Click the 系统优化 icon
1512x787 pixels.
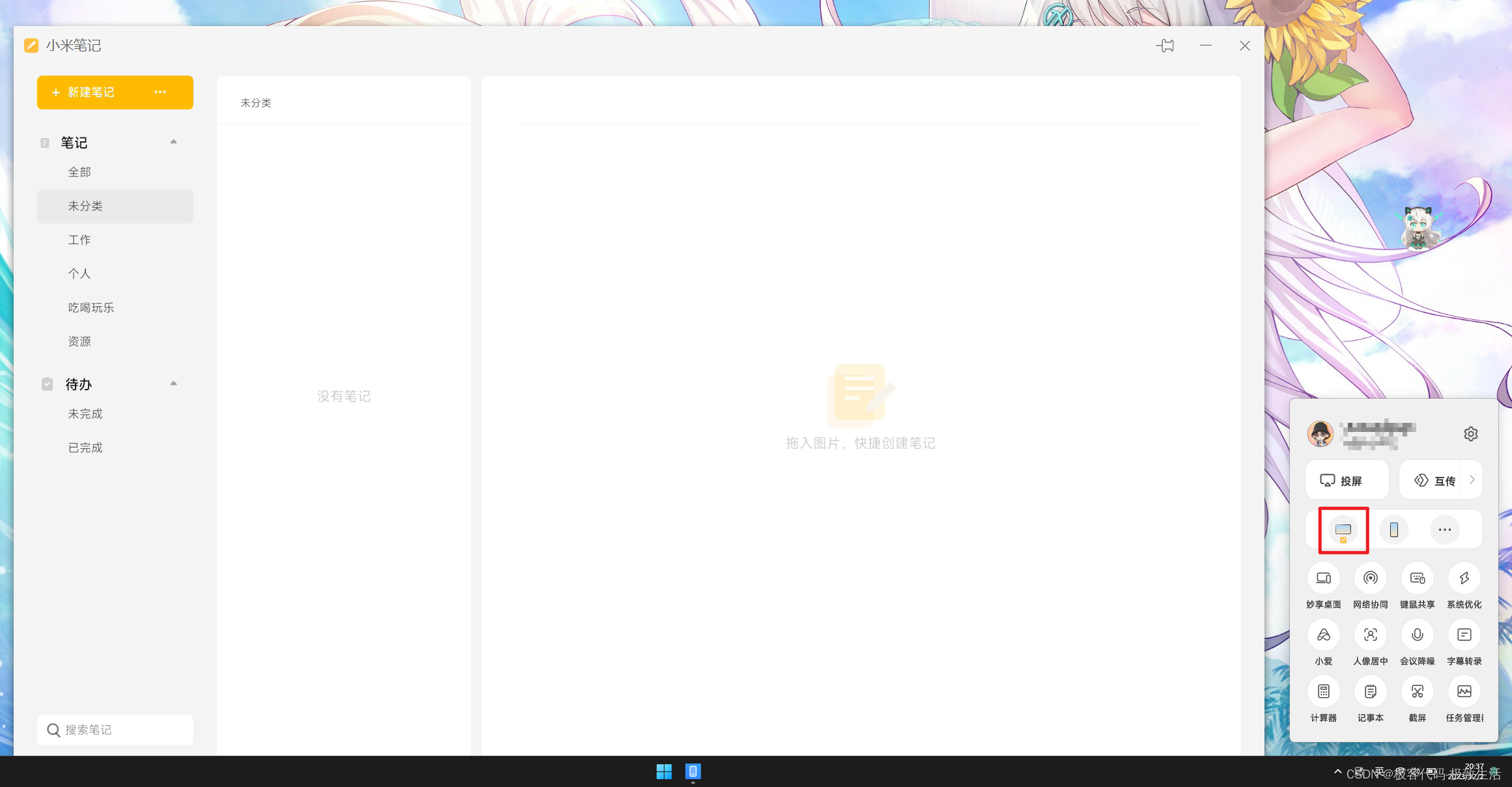1464,579
